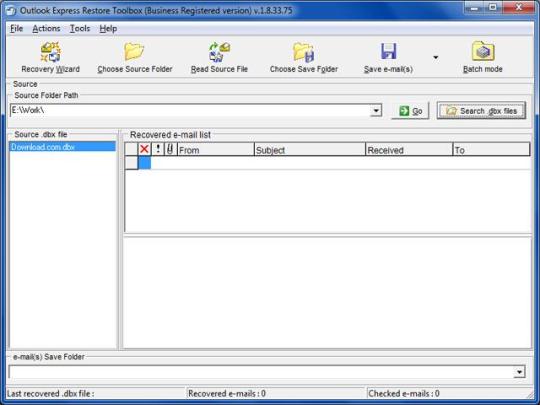Click Save e-mail(s) floppy icon
The height and width of the screenshot is (405, 540).
(x=389, y=51)
